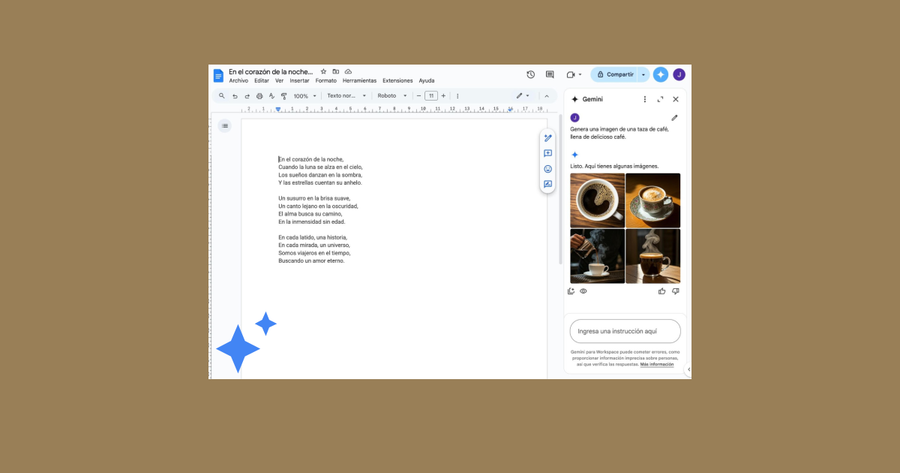900x473 pixels.
Task: Click the poem line 'Somos viajeros en el tiempo,'
Action: click(x=315, y=253)
